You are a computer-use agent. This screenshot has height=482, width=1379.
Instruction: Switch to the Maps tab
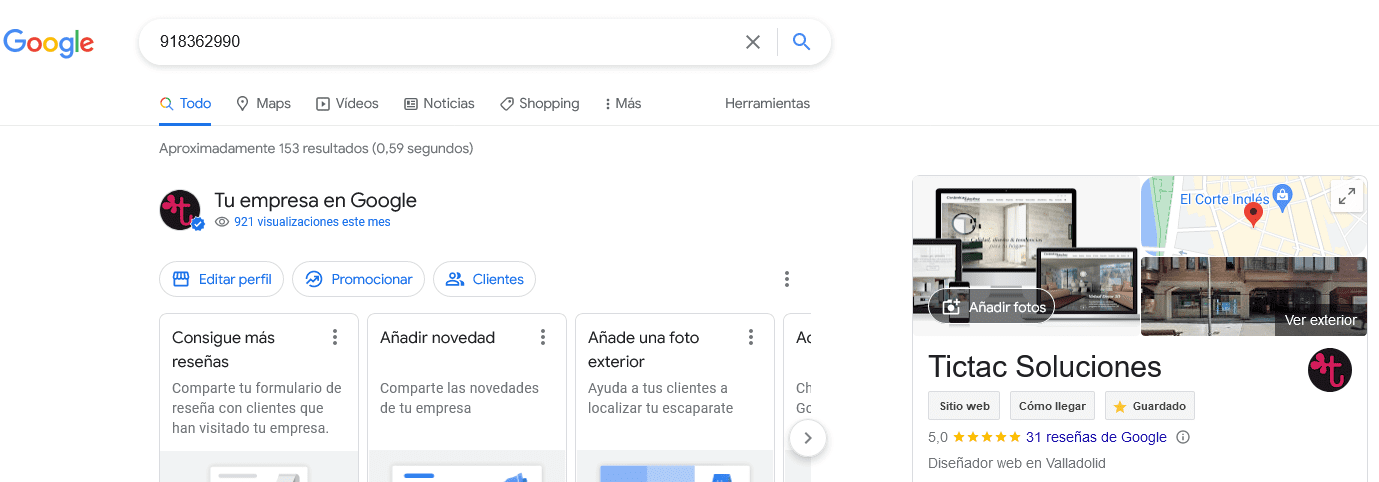(x=263, y=103)
